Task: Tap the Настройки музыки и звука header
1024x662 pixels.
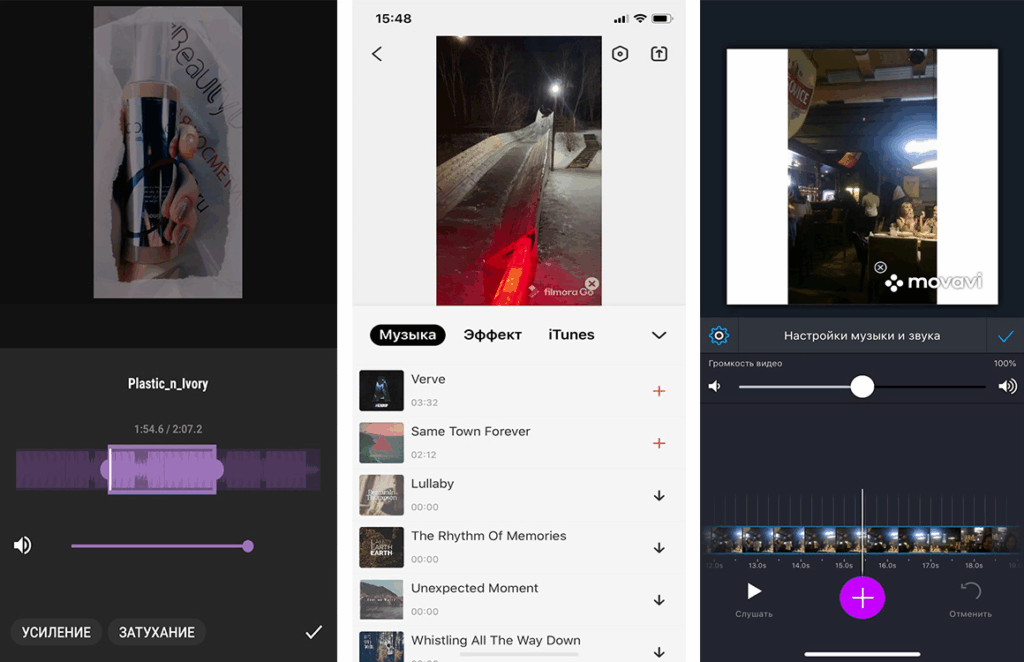Action: click(862, 336)
